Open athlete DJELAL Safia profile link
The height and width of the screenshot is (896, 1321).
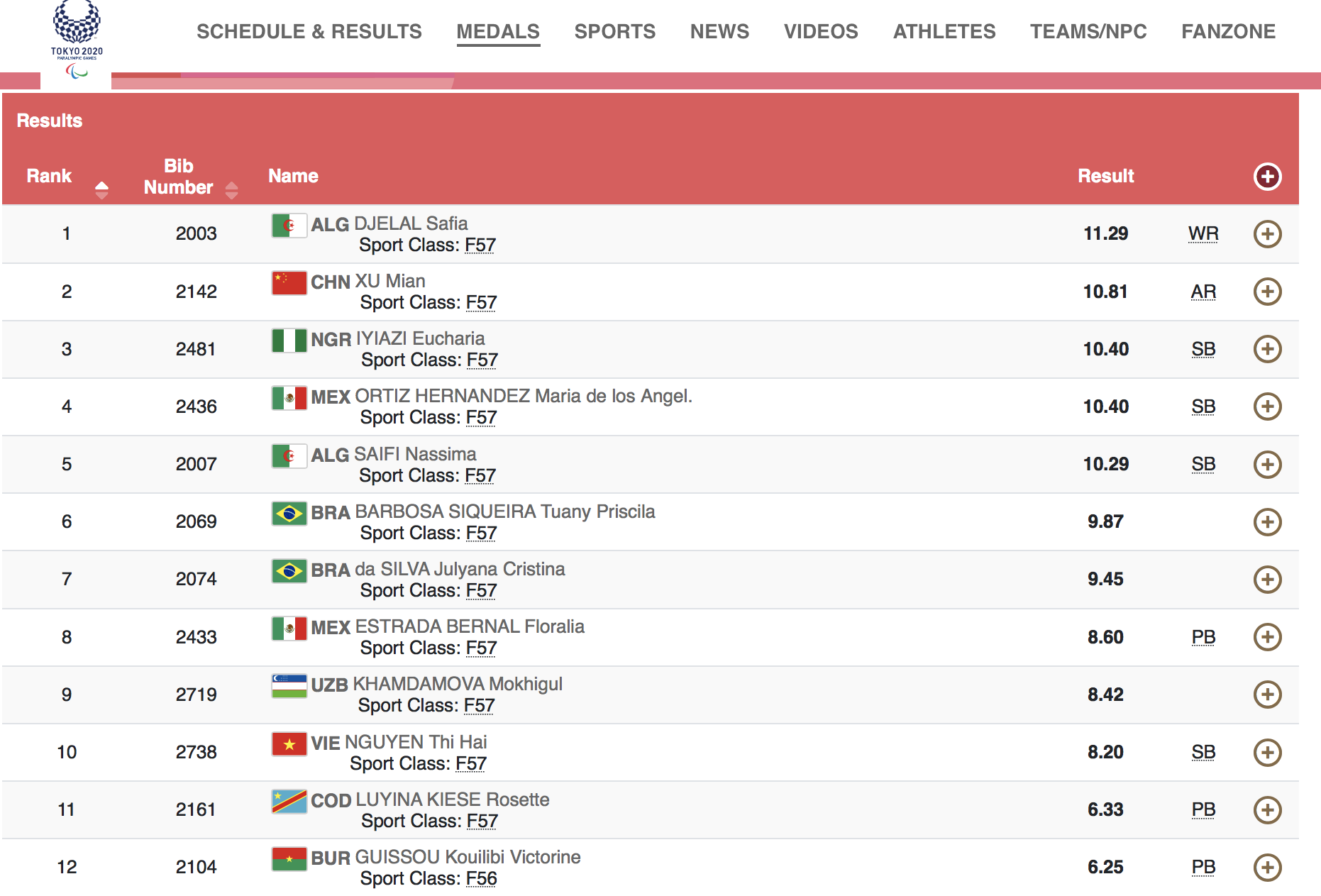click(411, 223)
